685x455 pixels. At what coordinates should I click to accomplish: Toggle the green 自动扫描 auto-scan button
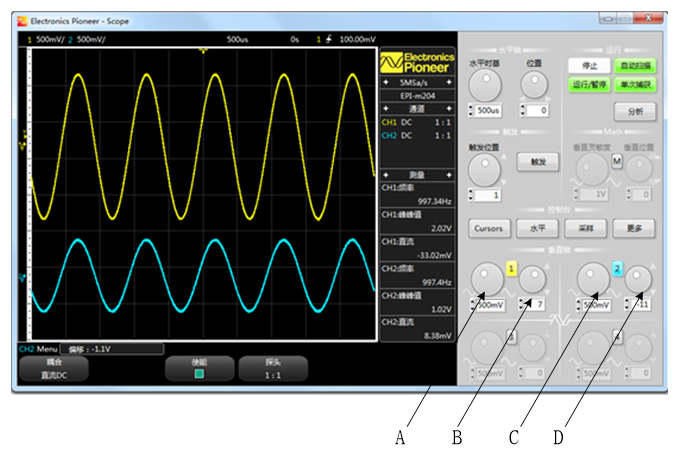coord(635,66)
